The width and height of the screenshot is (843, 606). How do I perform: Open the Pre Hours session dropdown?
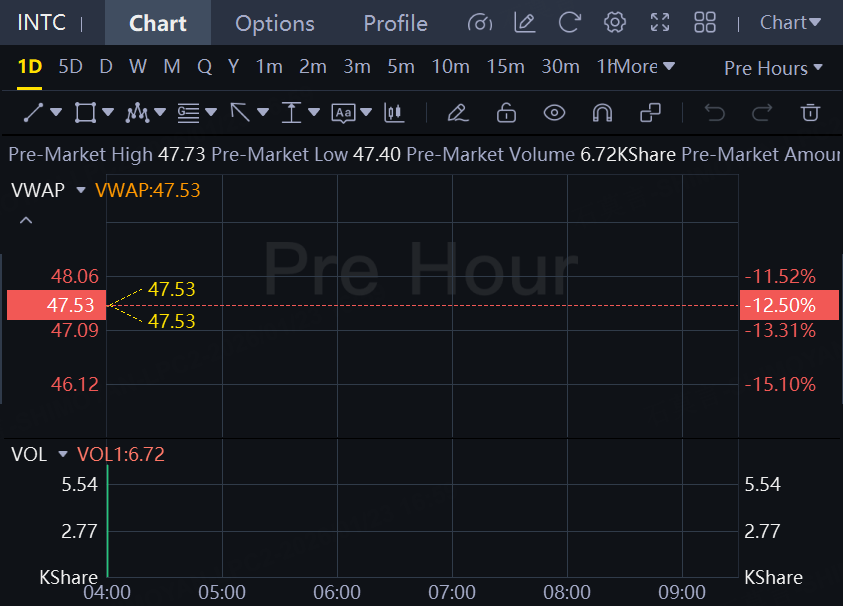pos(773,68)
